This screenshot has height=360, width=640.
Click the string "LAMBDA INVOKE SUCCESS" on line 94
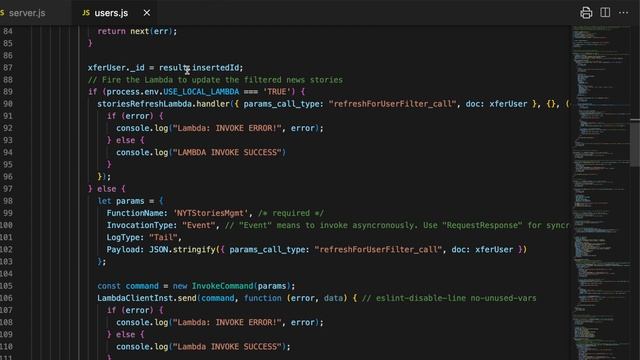click(227, 153)
